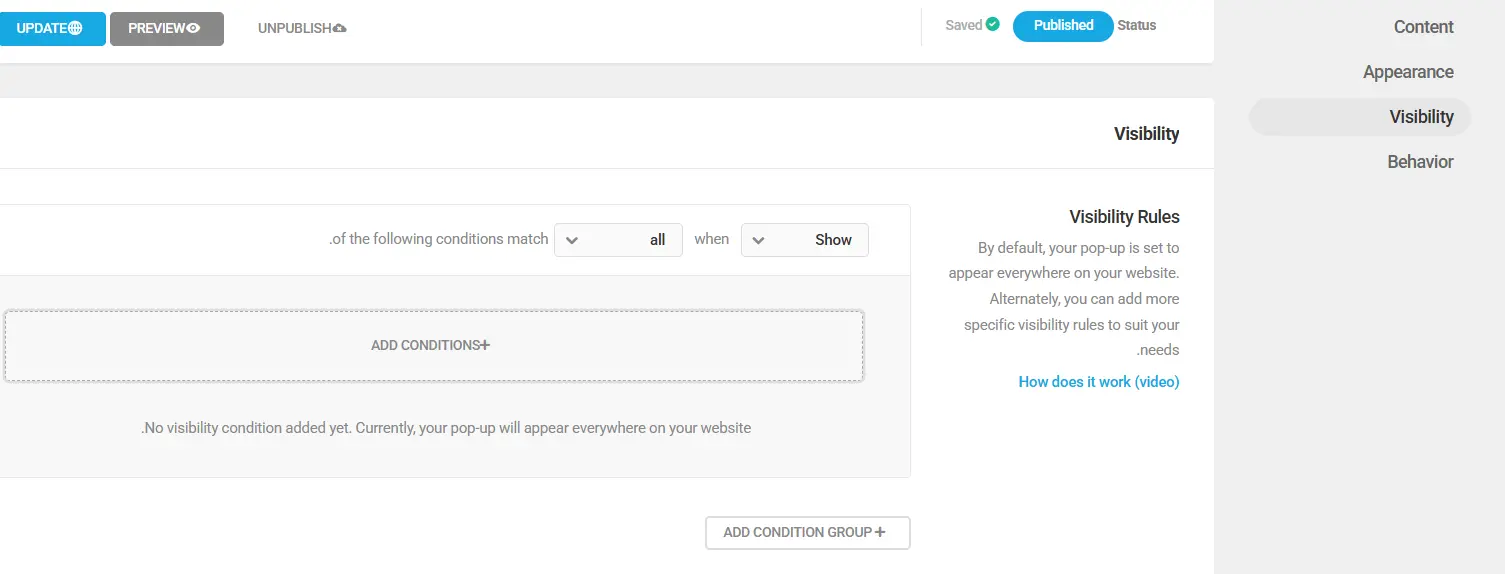1505x574 pixels.
Task: Open the 'How does it work (video)' link
Action: click(x=1099, y=382)
